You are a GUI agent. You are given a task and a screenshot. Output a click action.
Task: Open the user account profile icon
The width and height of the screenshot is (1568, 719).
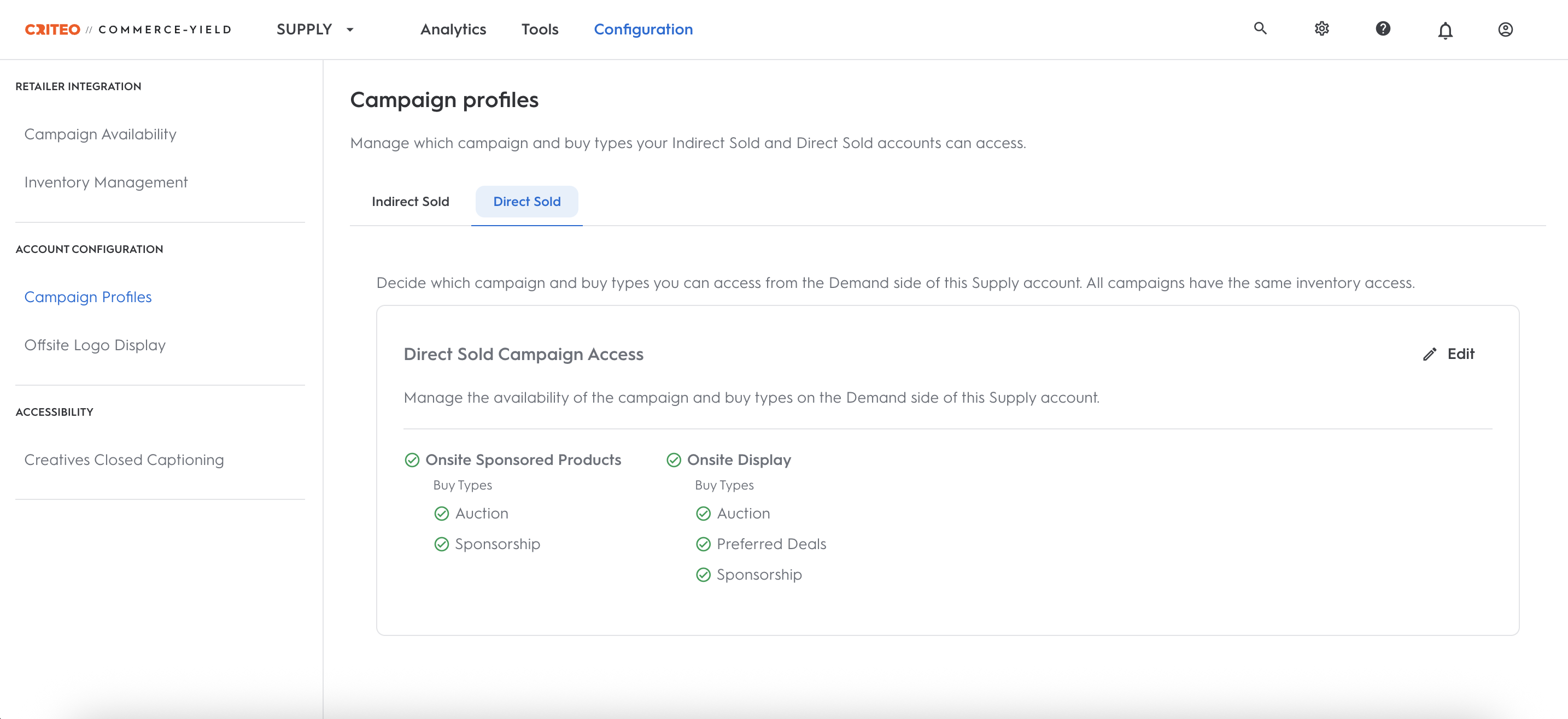coord(1505,29)
